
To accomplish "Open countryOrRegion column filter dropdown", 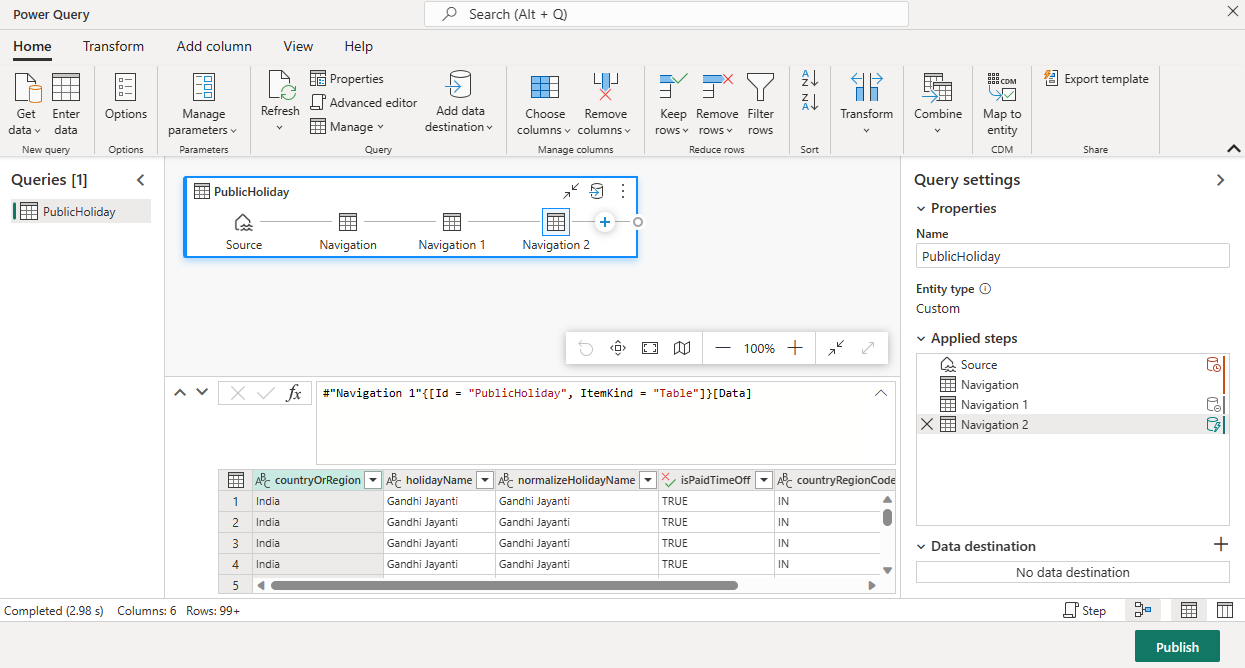I will 373,480.
